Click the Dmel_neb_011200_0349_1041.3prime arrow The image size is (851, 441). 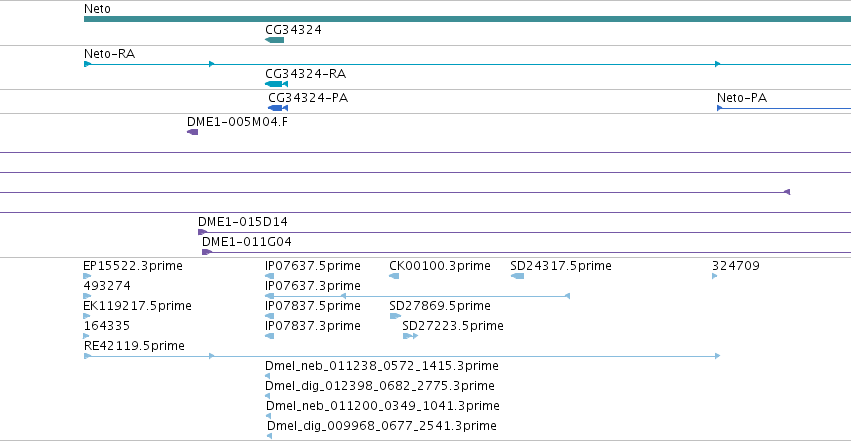269,416
